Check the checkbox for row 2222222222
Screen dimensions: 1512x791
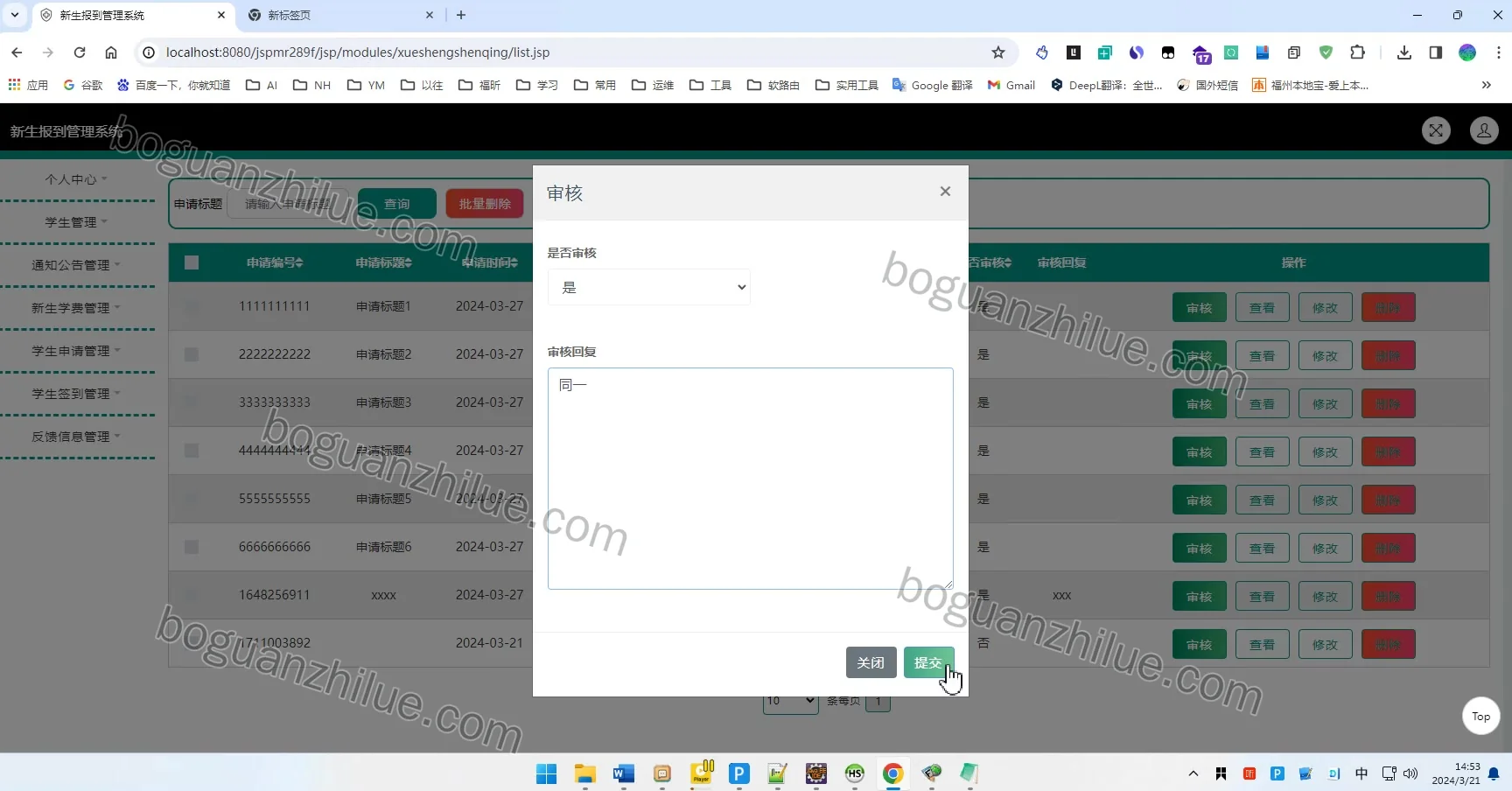[192, 354]
